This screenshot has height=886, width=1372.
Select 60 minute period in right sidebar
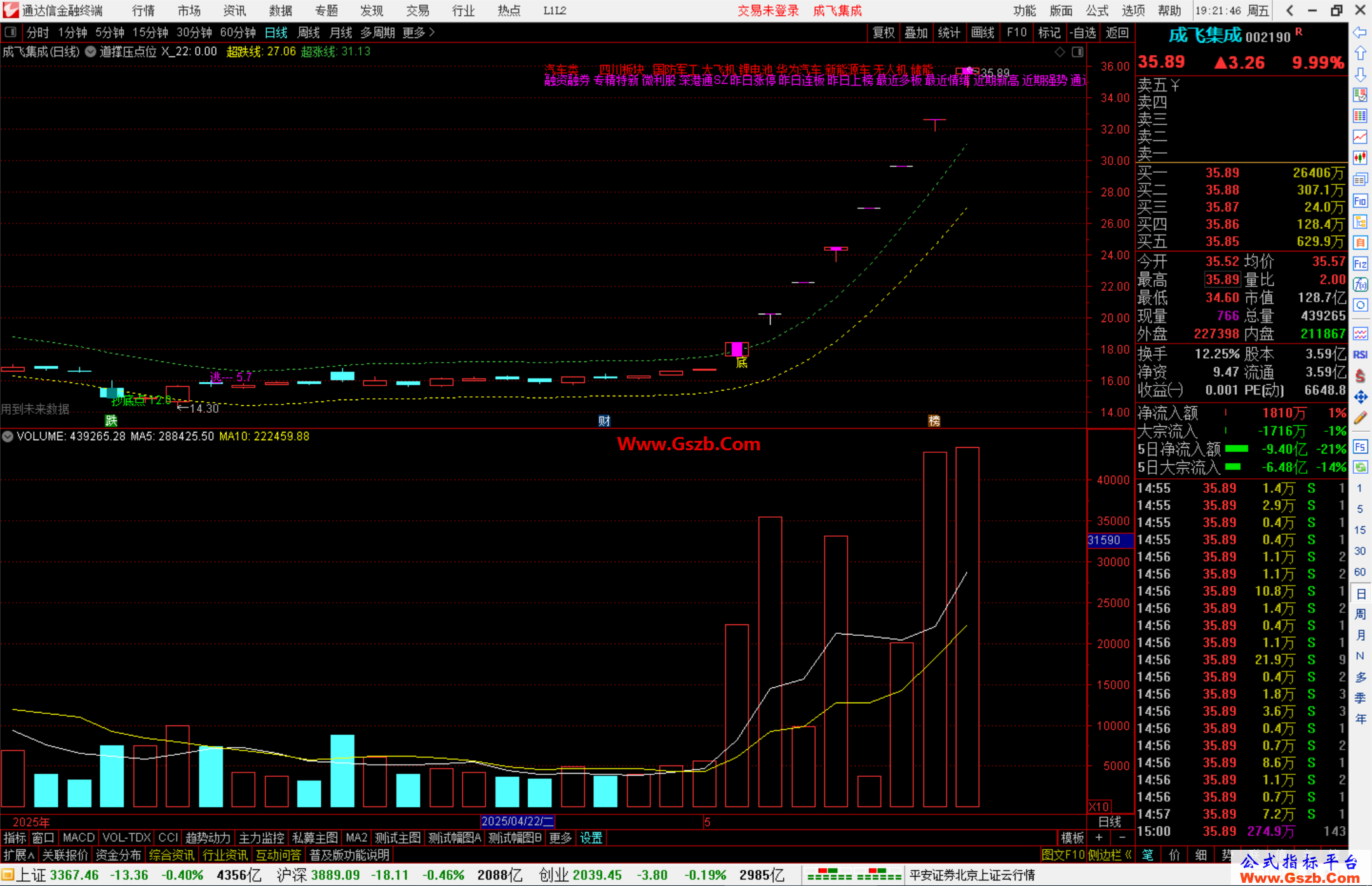[1360, 572]
